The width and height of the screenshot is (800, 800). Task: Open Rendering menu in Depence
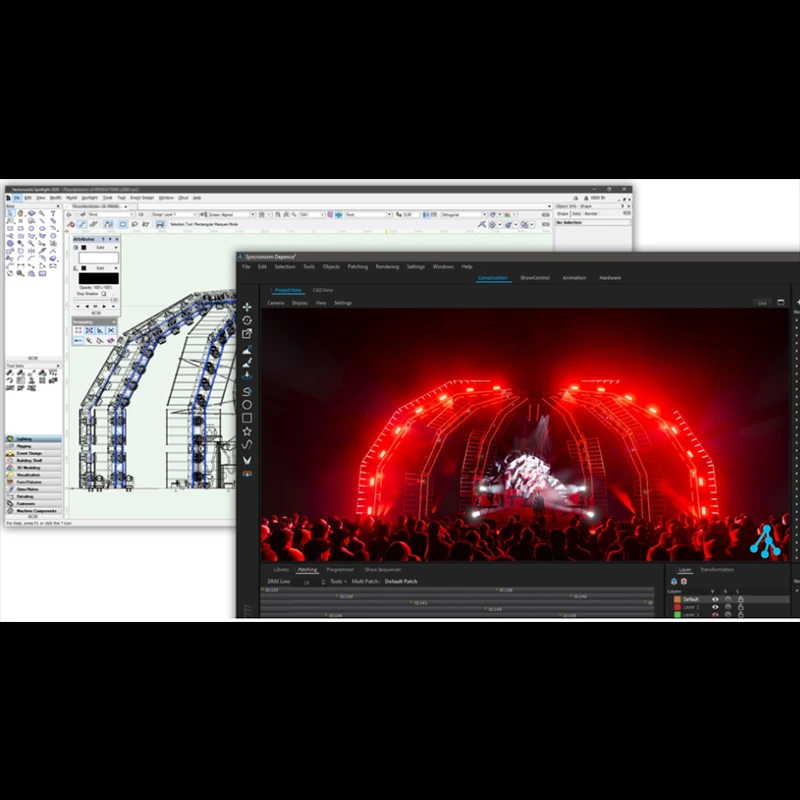pos(387,266)
